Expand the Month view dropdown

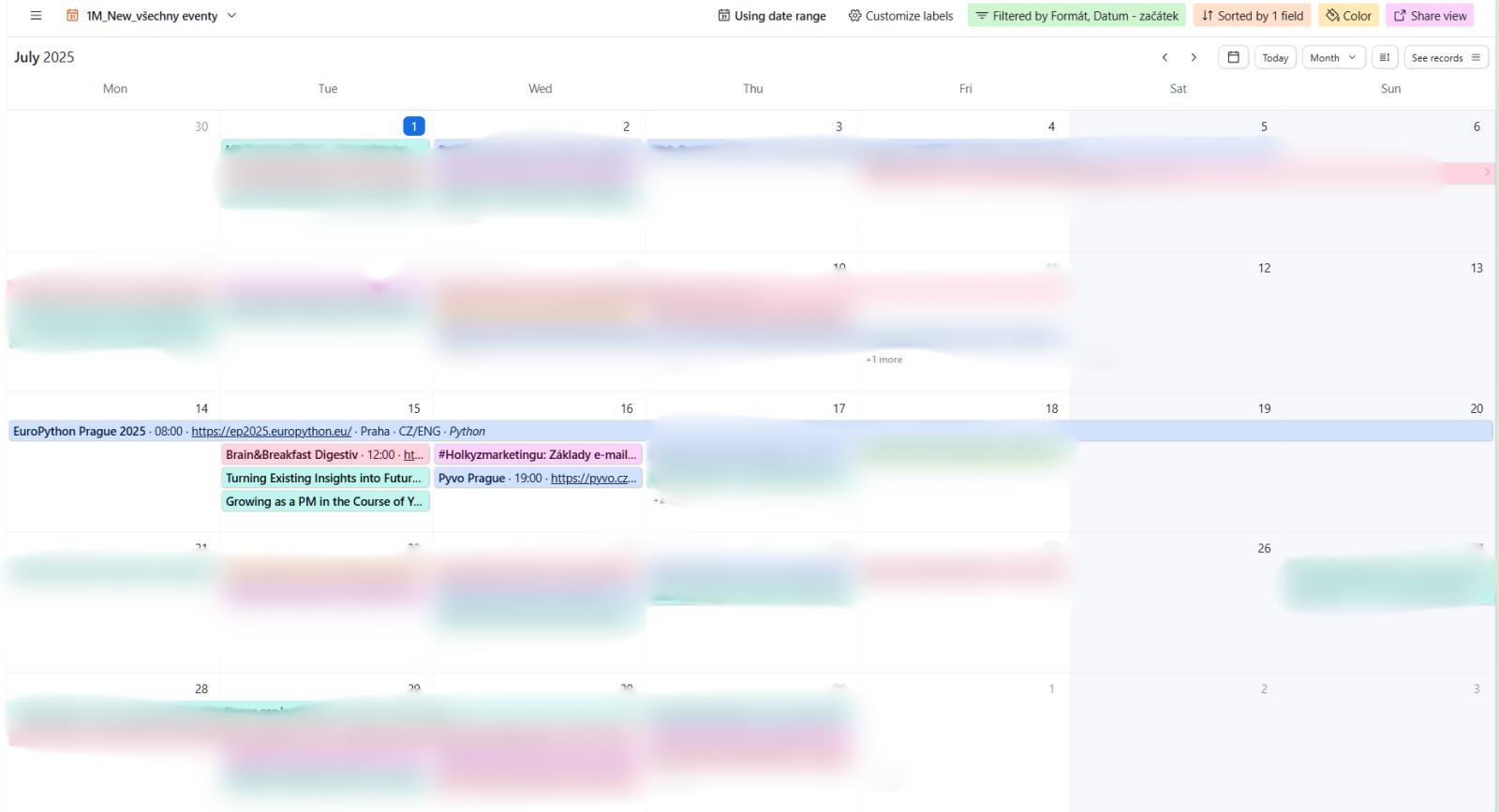click(1332, 57)
